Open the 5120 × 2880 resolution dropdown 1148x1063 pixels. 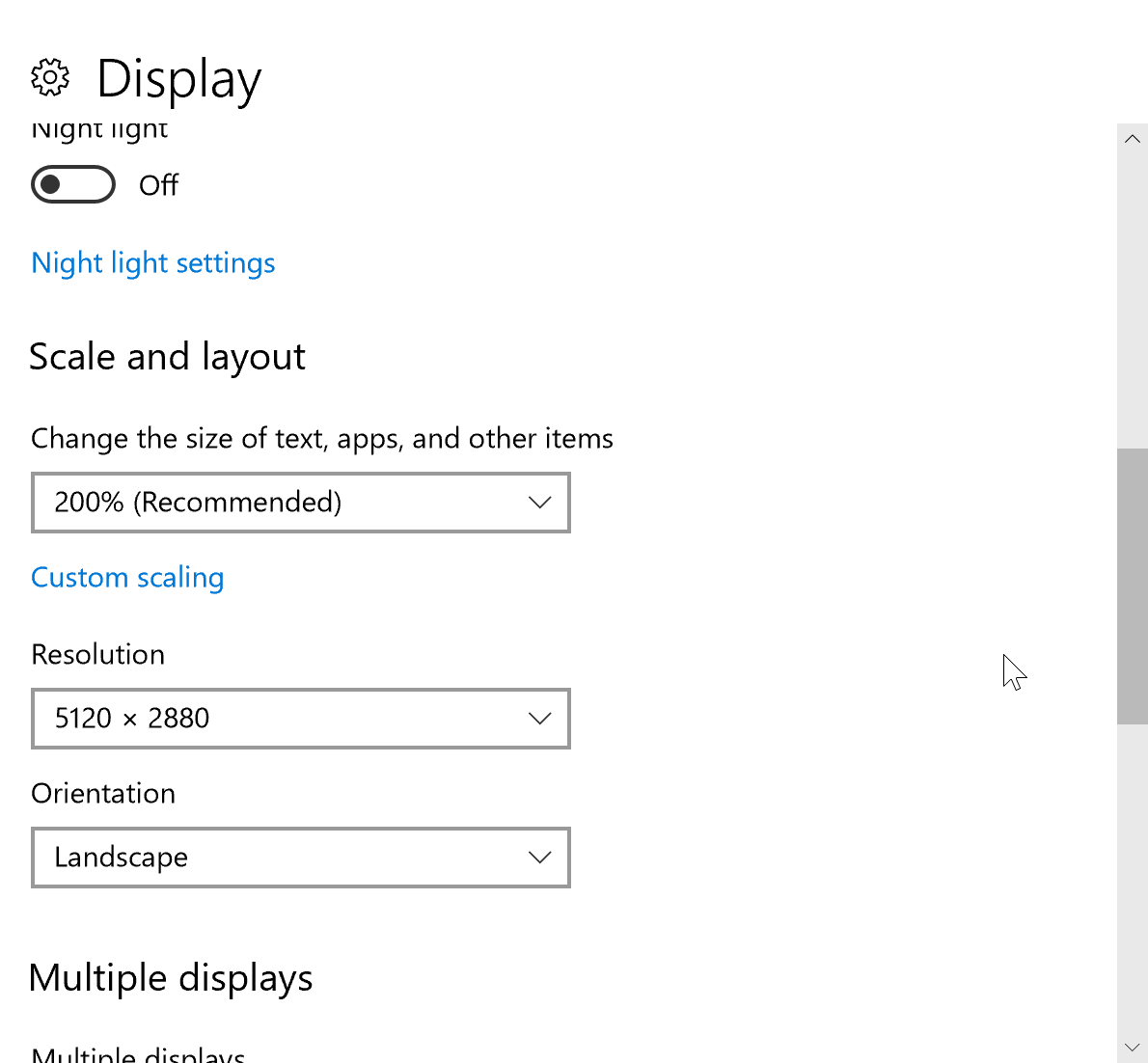(x=300, y=718)
